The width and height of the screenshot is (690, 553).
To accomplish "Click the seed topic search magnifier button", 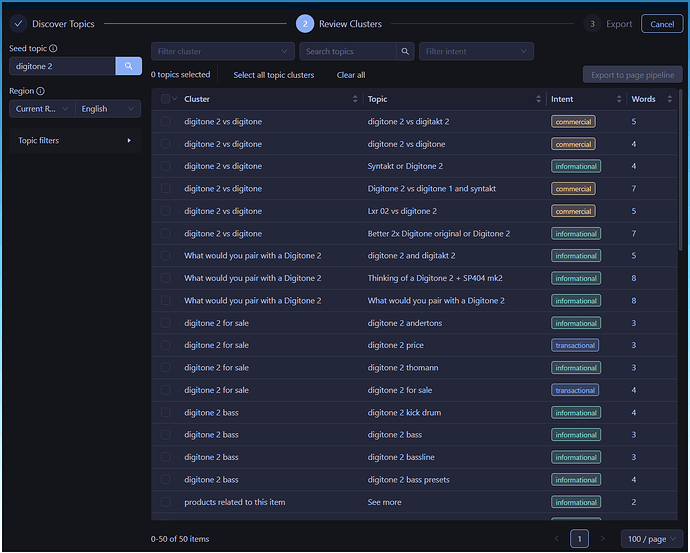I will coord(128,66).
